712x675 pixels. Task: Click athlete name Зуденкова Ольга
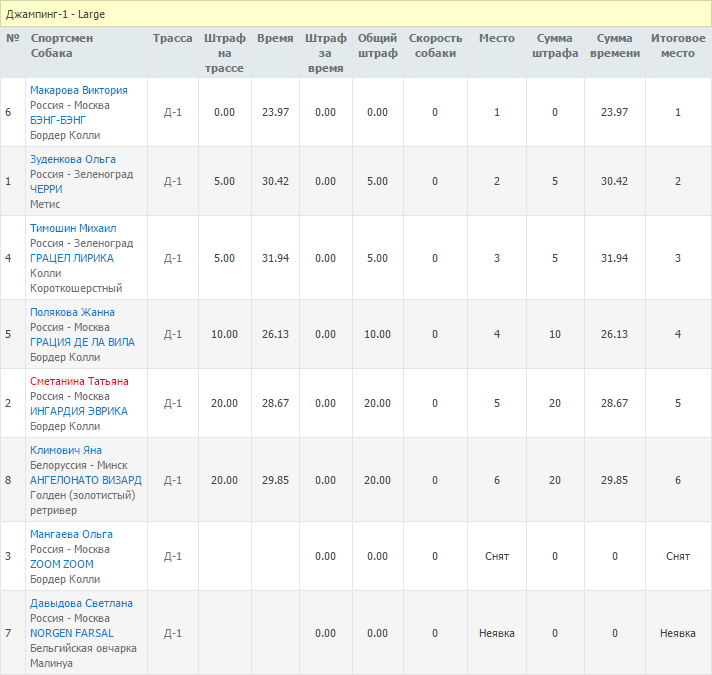72,159
